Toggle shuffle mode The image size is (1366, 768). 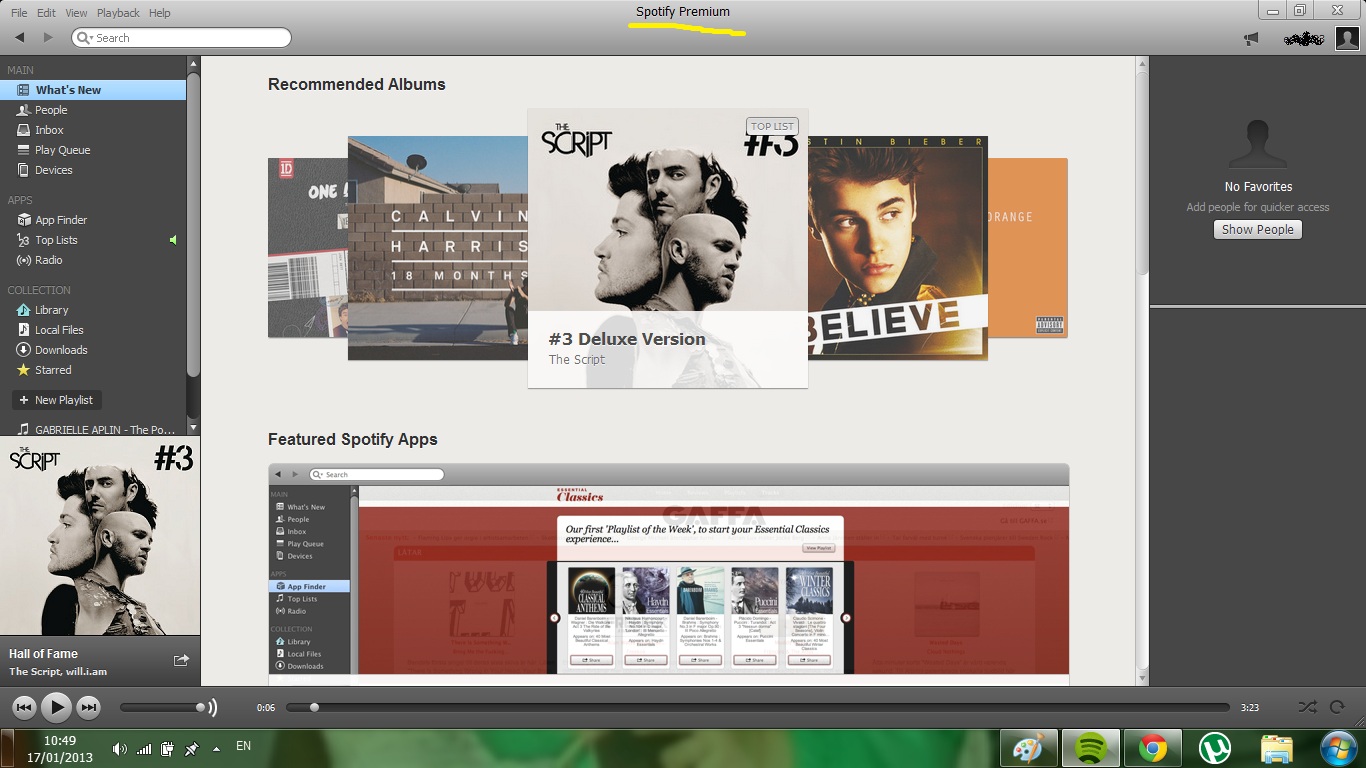pyautogui.click(x=1307, y=707)
